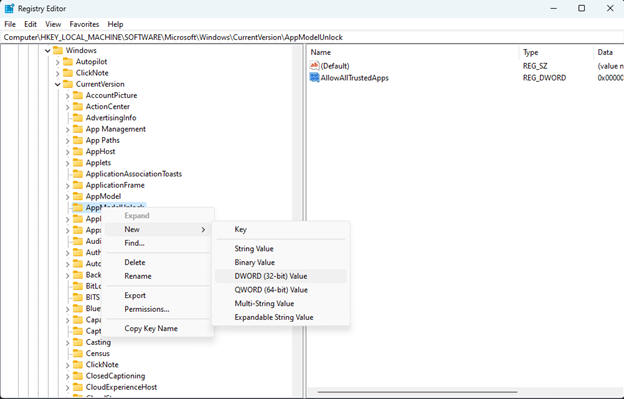The height and width of the screenshot is (399, 624).
Task: Select the AccountPicture folder icon
Action: coord(78,95)
